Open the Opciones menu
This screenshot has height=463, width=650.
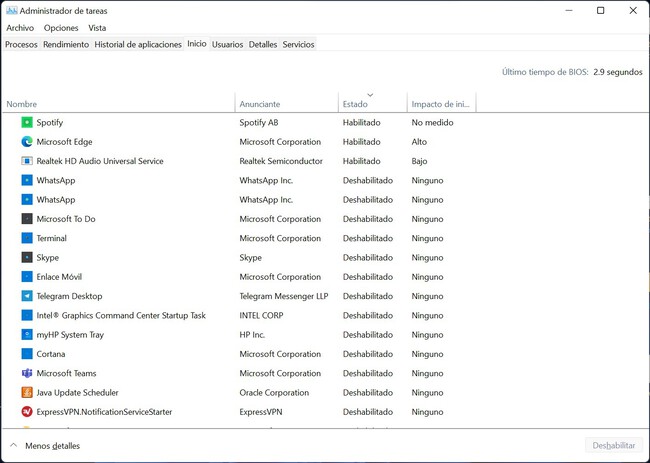tap(61, 28)
